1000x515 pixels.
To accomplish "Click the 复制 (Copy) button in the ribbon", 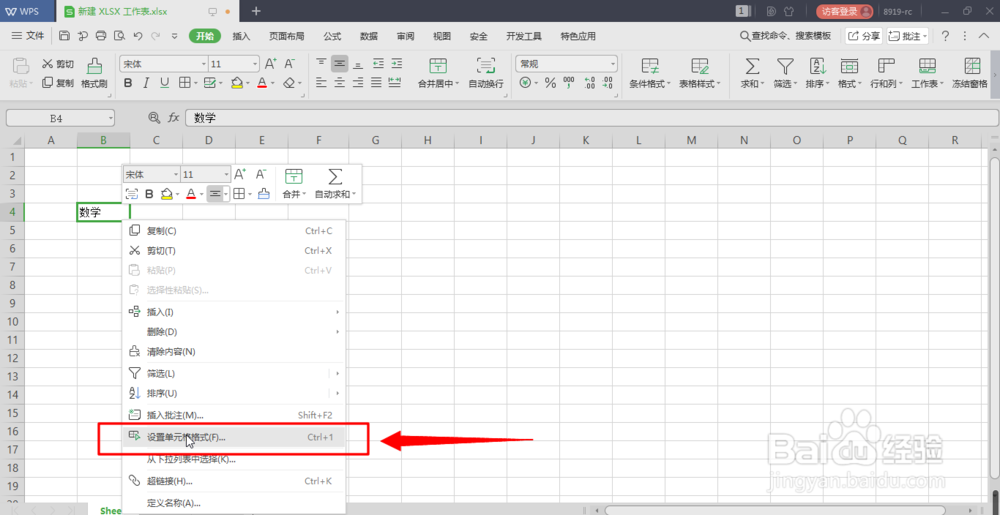I will [x=58, y=83].
